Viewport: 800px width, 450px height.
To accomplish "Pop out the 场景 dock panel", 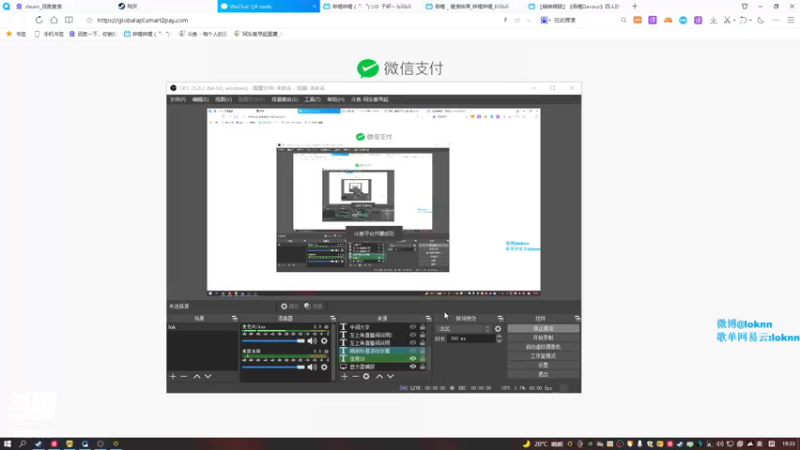I will [235, 318].
